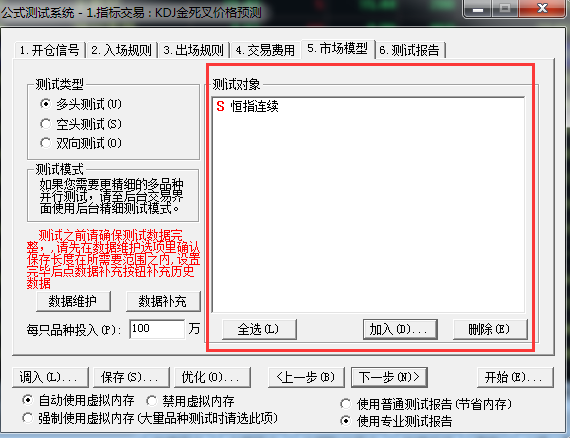
Task: Click 加入 to add test object
Action: click(x=400, y=329)
